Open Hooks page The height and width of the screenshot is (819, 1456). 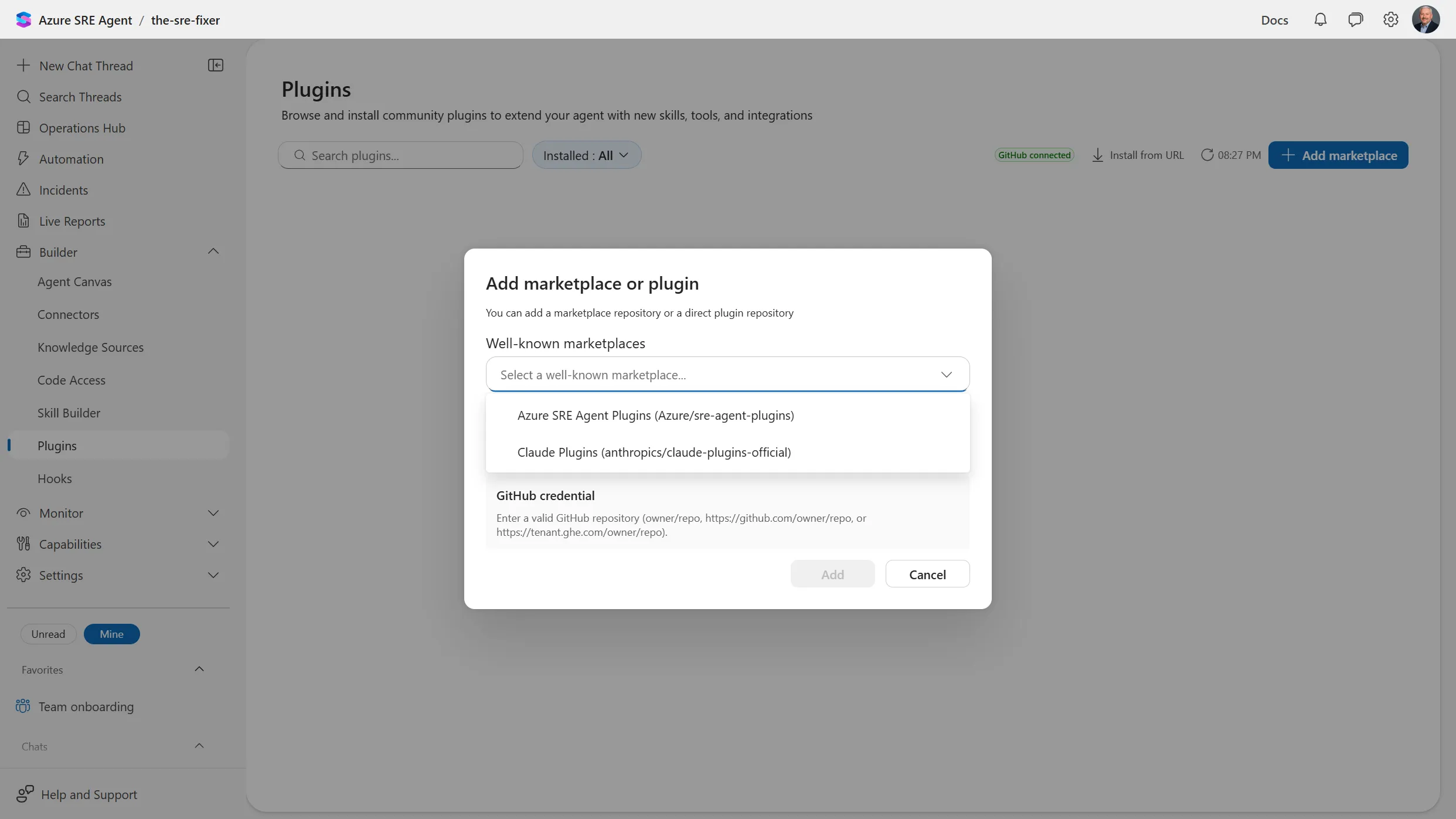click(55, 478)
